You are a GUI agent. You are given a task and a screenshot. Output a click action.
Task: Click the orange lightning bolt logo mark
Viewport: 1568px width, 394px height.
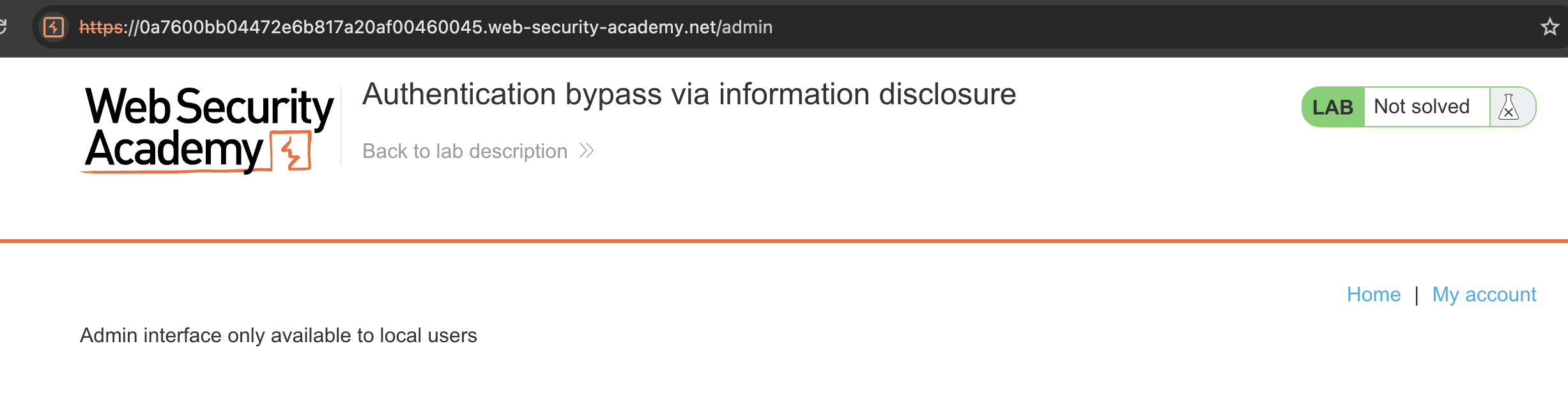[x=291, y=152]
